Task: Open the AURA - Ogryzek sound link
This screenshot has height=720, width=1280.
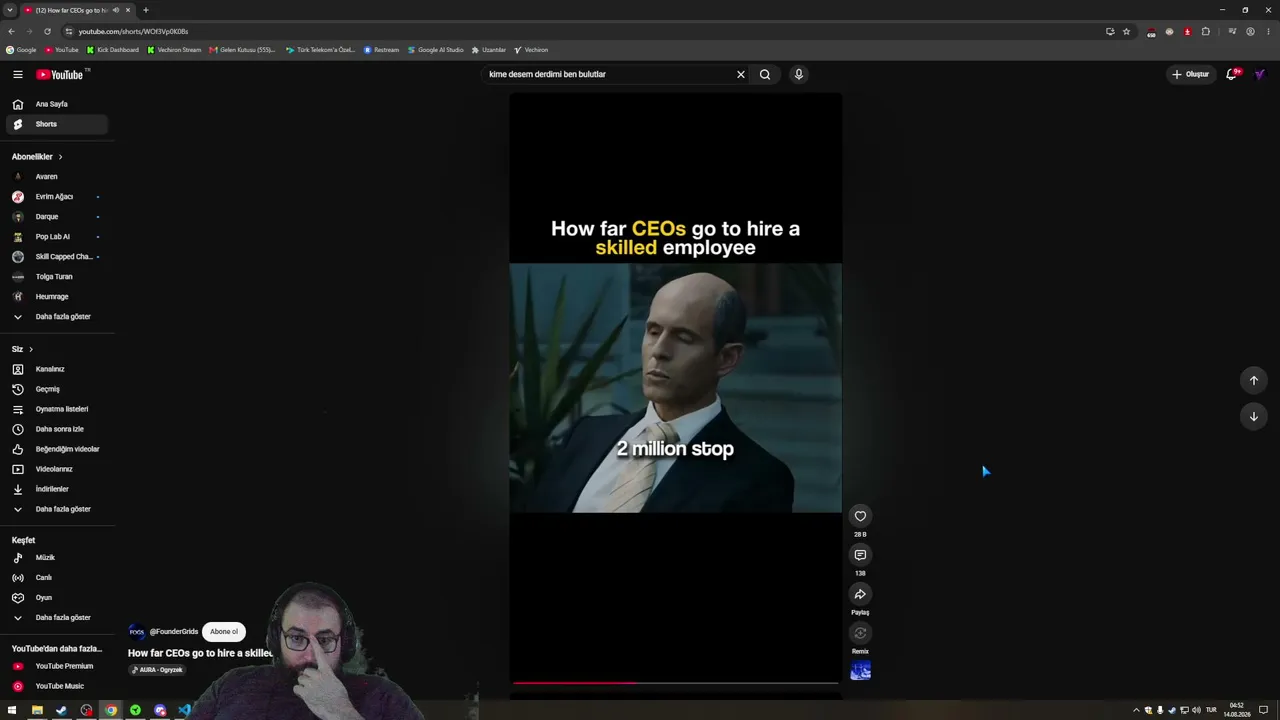Action: tap(157, 670)
